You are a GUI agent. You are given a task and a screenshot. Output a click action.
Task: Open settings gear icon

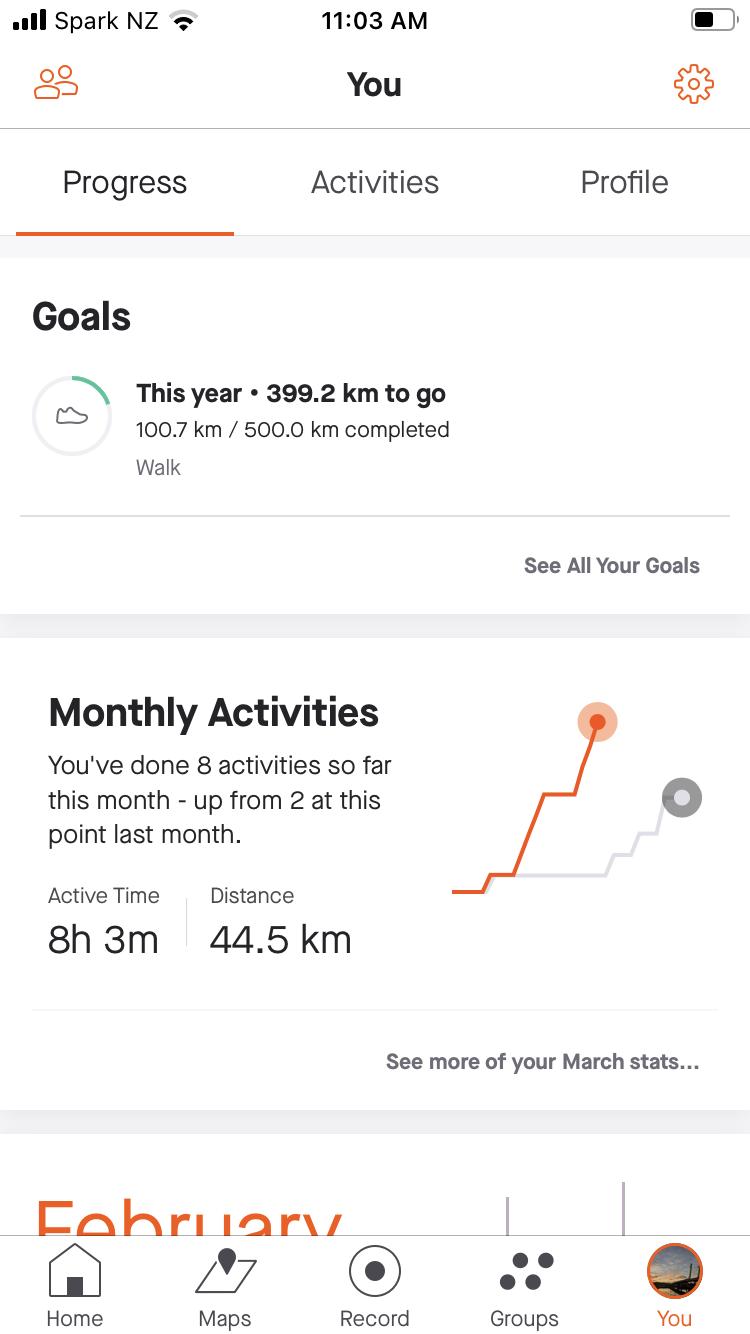pos(693,84)
